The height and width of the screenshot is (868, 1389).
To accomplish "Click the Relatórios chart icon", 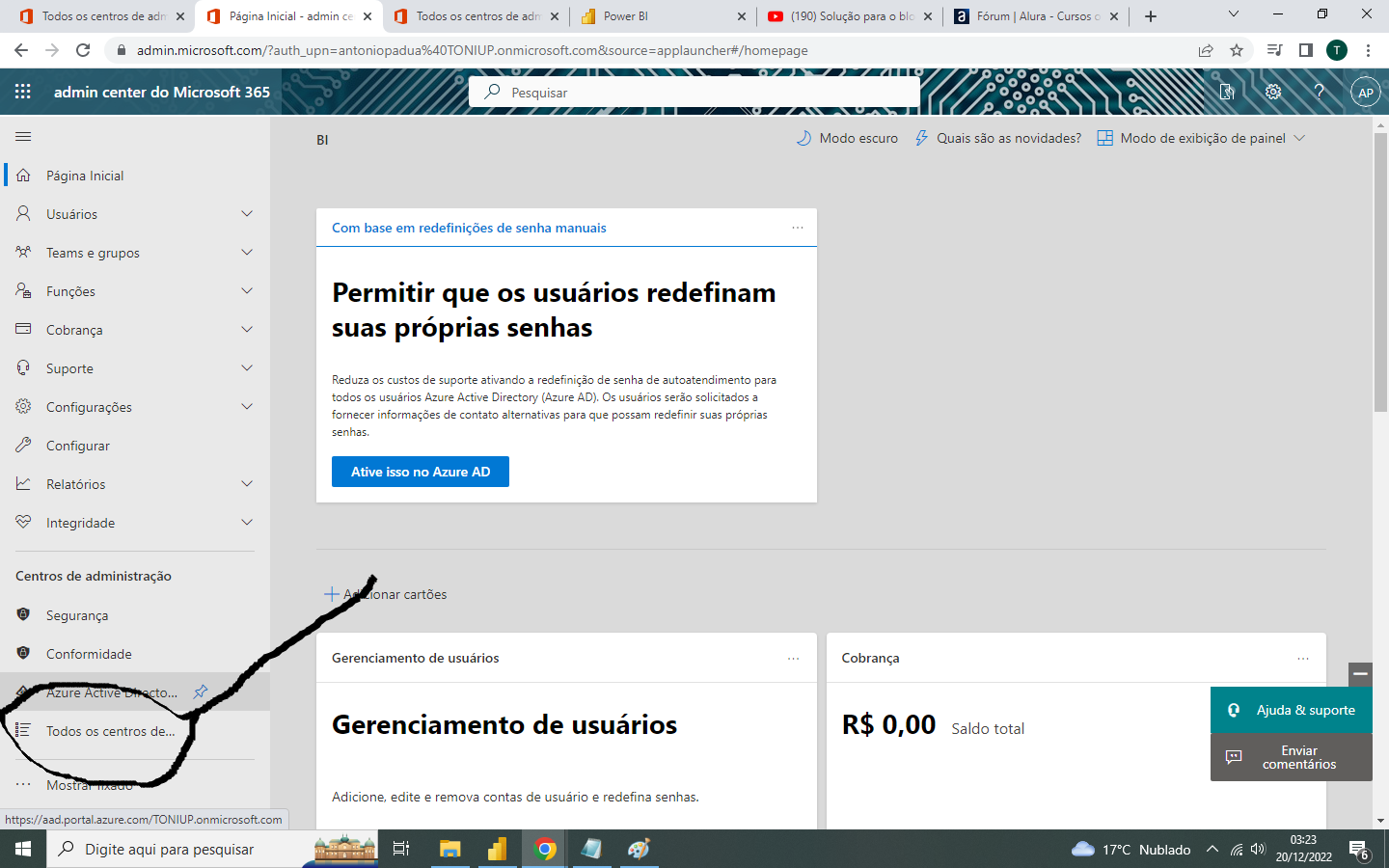I will point(23,484).
